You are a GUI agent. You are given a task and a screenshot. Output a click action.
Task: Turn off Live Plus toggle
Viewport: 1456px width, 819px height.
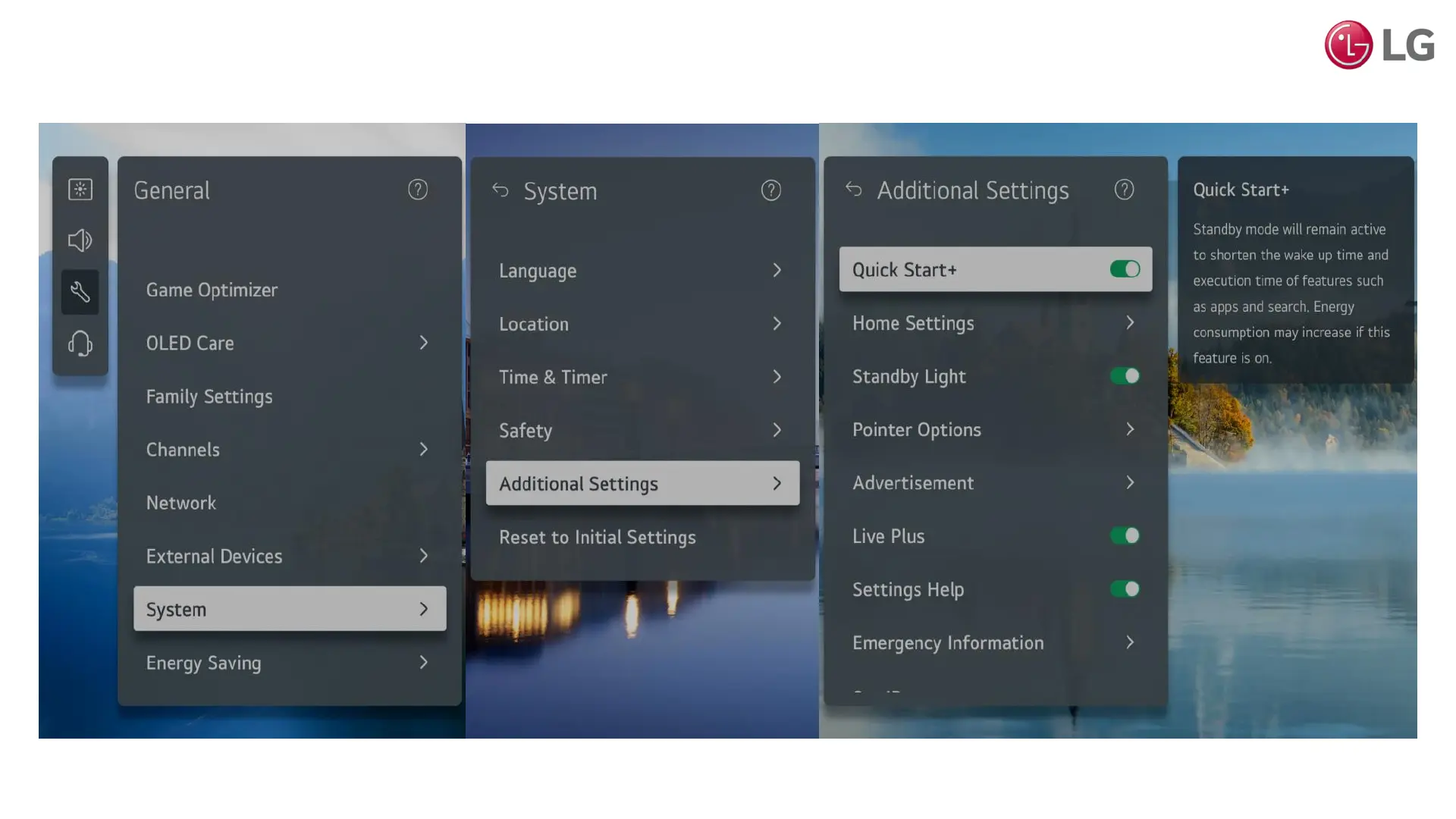click(x=1125, y=536)
